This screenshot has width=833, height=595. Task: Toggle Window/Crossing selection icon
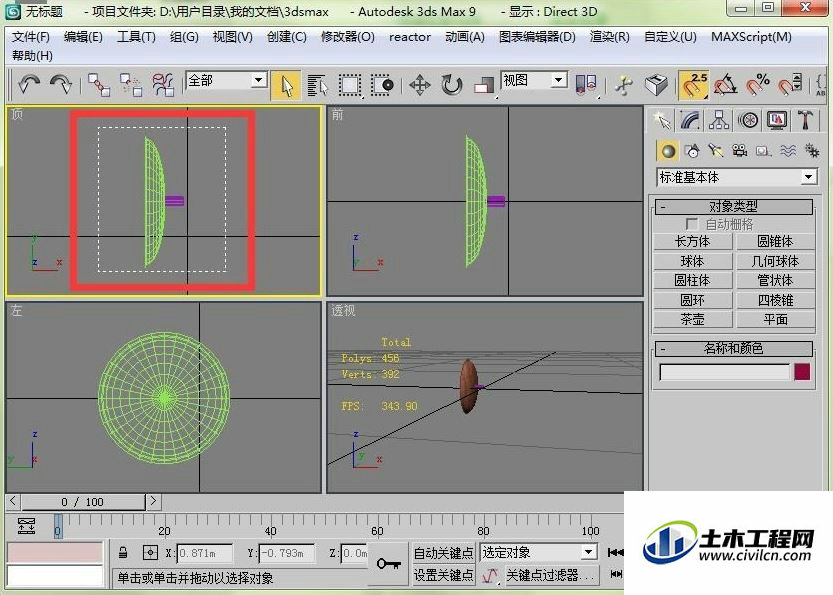point(382,86)
